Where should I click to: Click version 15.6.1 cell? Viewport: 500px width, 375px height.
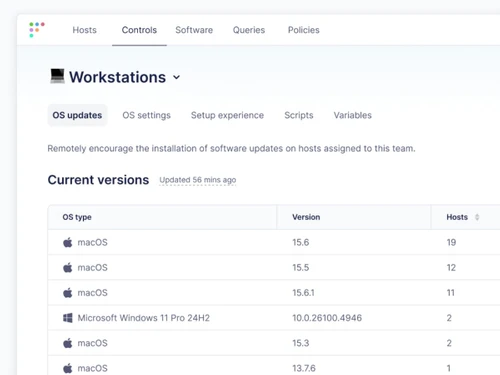(x=303, y=293)
